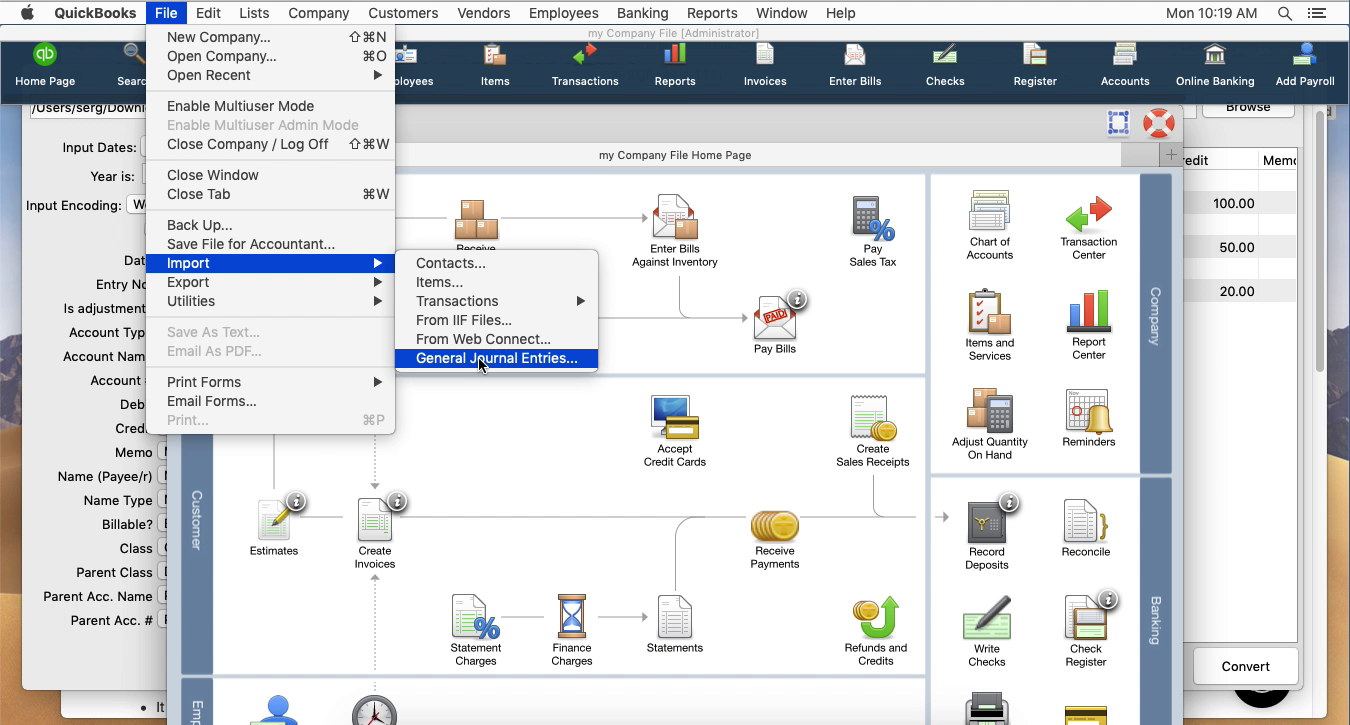Open Items in the toolbar

coord(495,65)
